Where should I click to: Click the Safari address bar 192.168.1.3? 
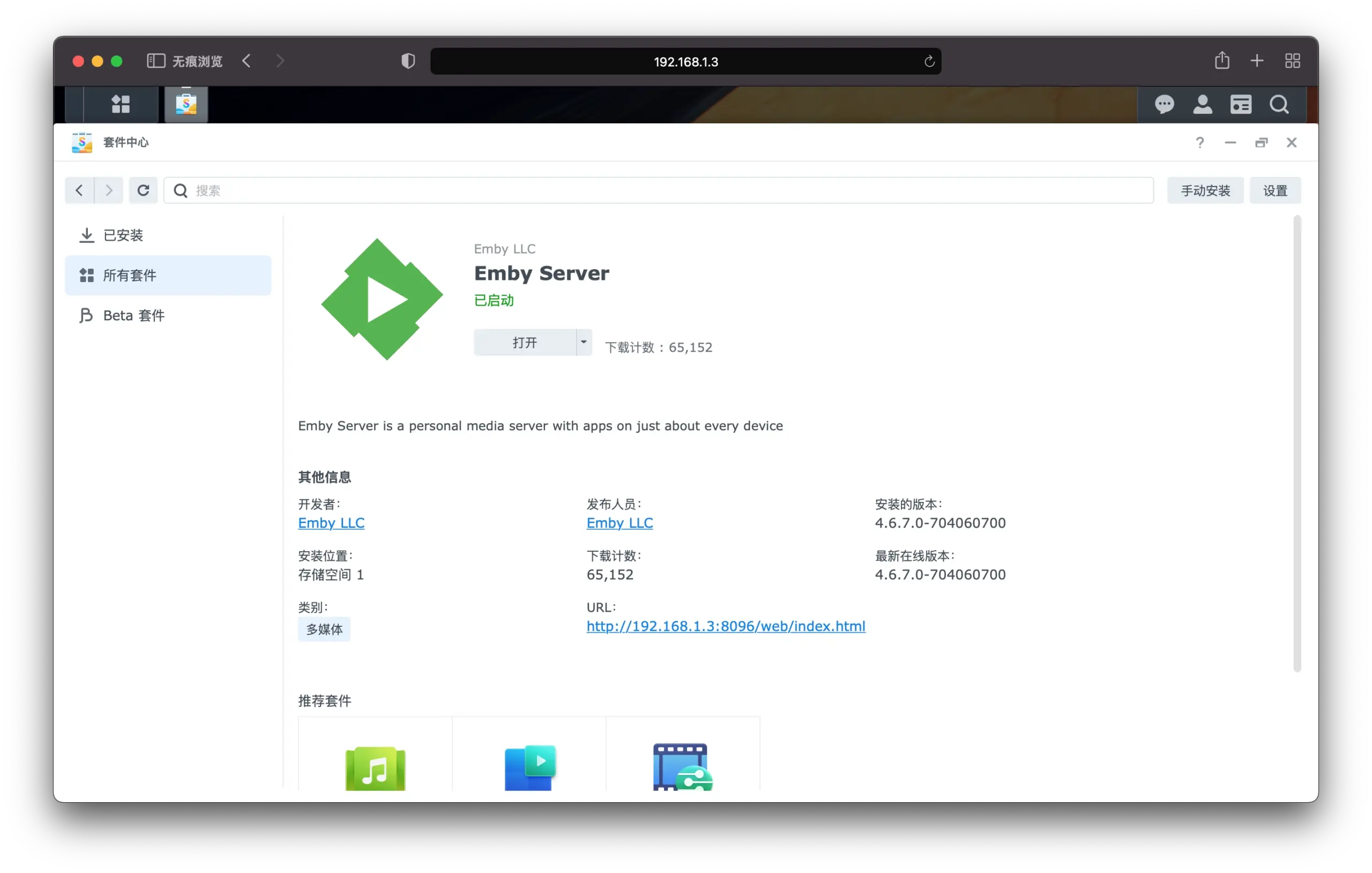pyautogui.click(x=685, y=62)
